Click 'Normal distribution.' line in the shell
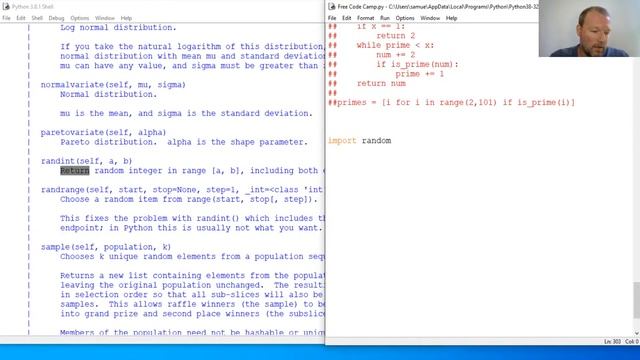The height and width of the screenshot is (360, 640). 109,94
